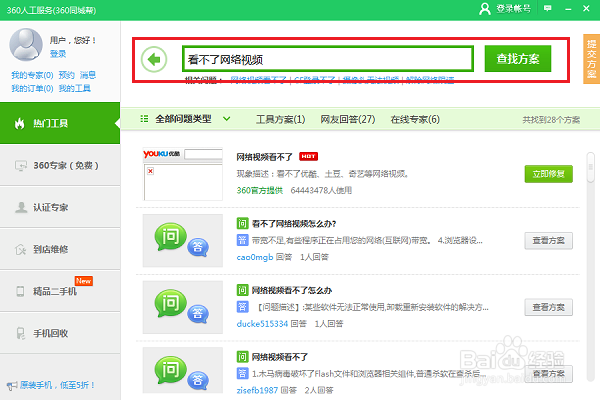
Task: Click the flame icon beside 热门工具
Action: tap(20, 123)
